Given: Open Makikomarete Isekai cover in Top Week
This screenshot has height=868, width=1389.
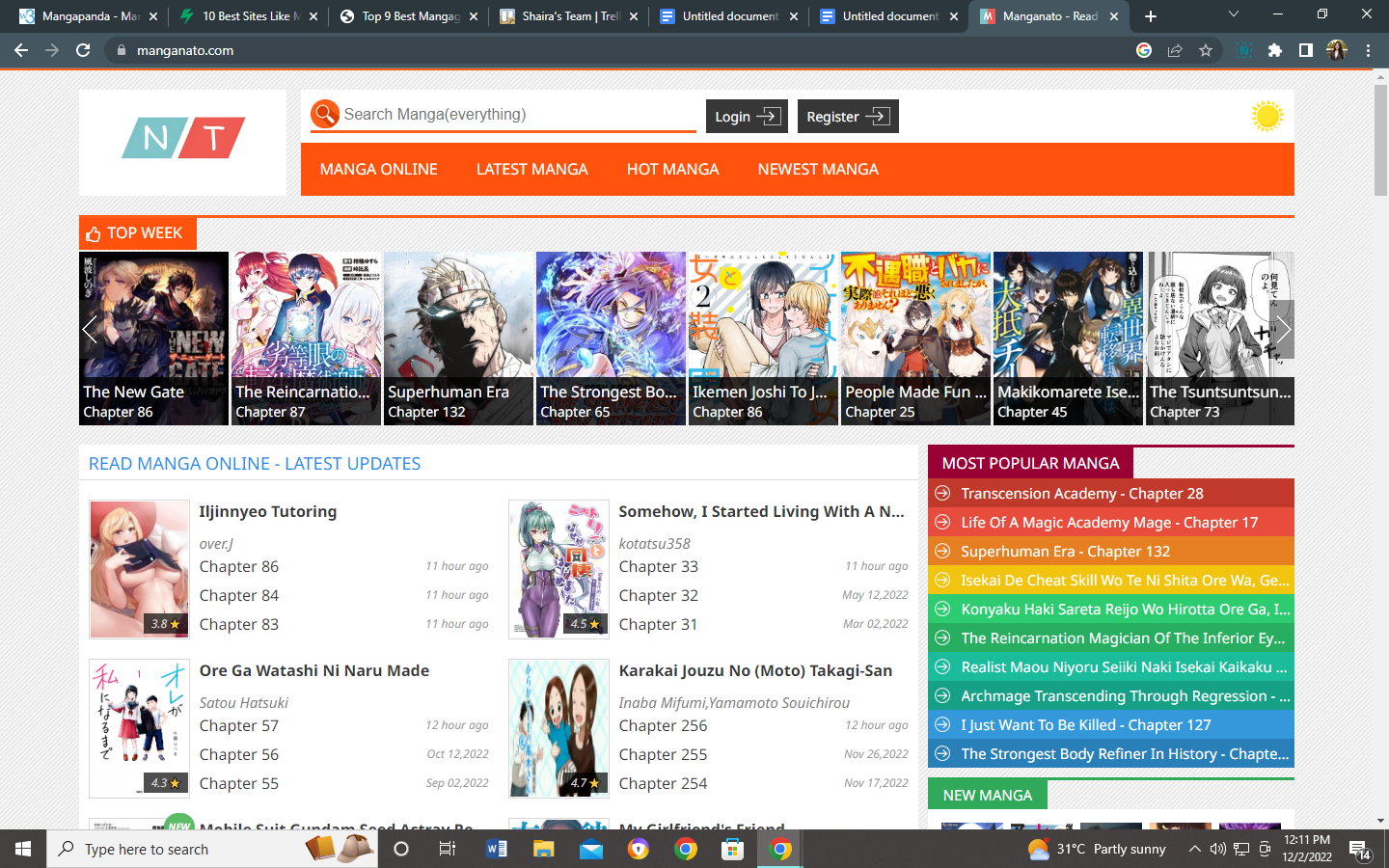Looking at the screenshot, I should click(x=1068, y=339).
